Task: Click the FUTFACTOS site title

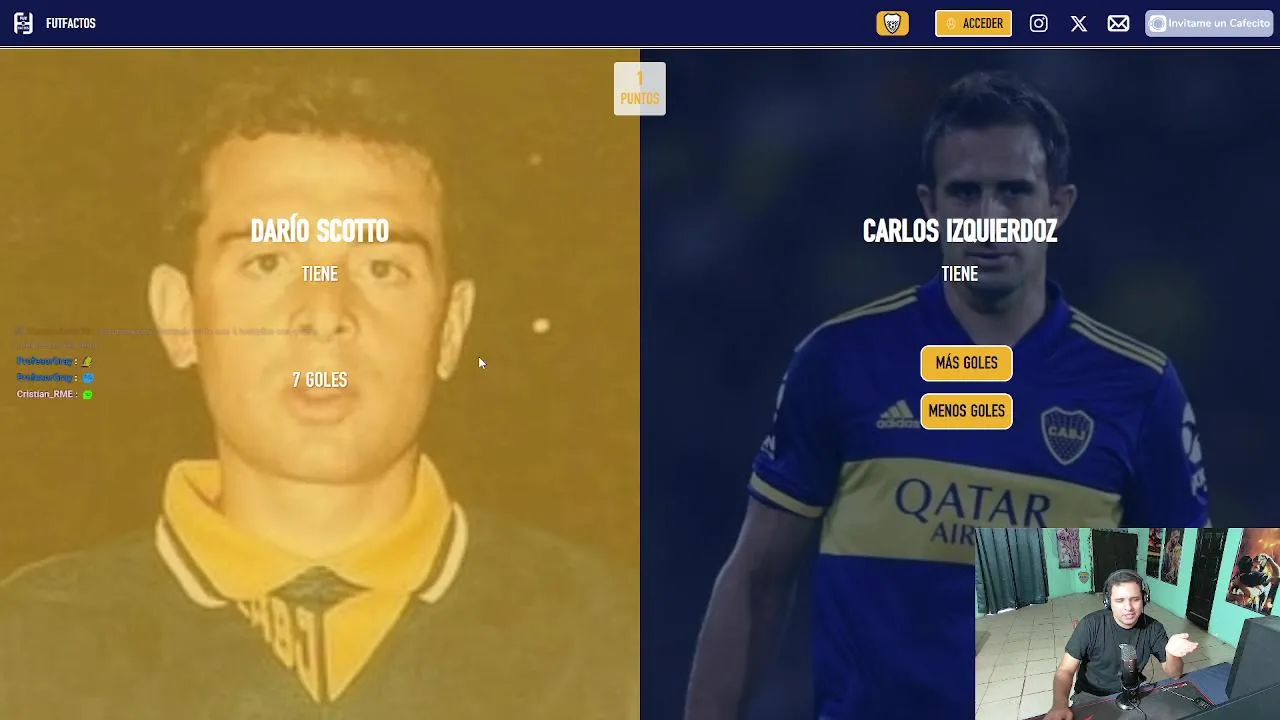Action: click(x=71, y=23)
